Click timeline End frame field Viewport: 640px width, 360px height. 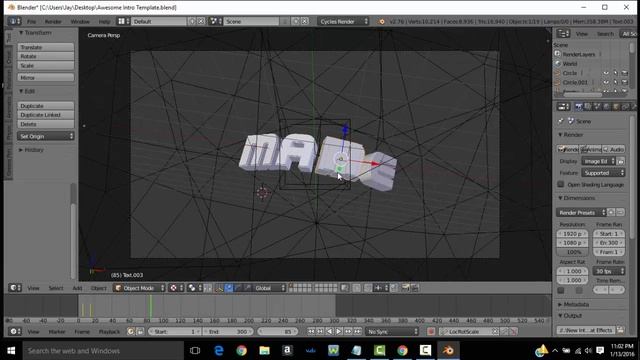pyautogui.click(x=228, y=331)
